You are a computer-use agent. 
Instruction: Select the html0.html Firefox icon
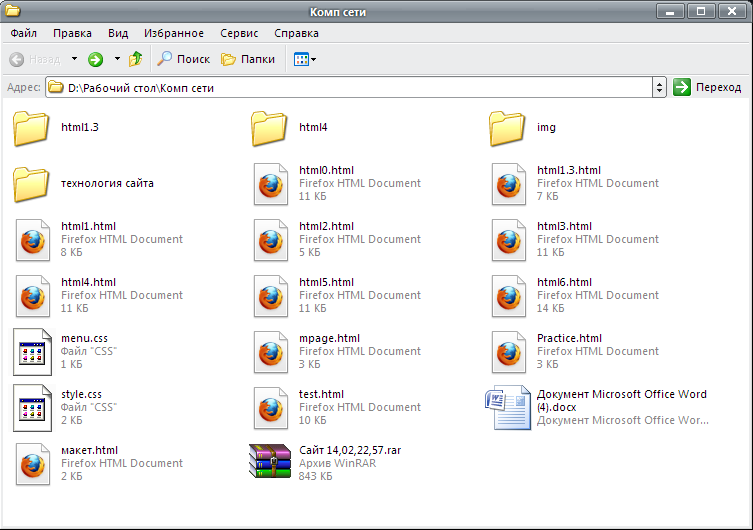pos(271,184)
